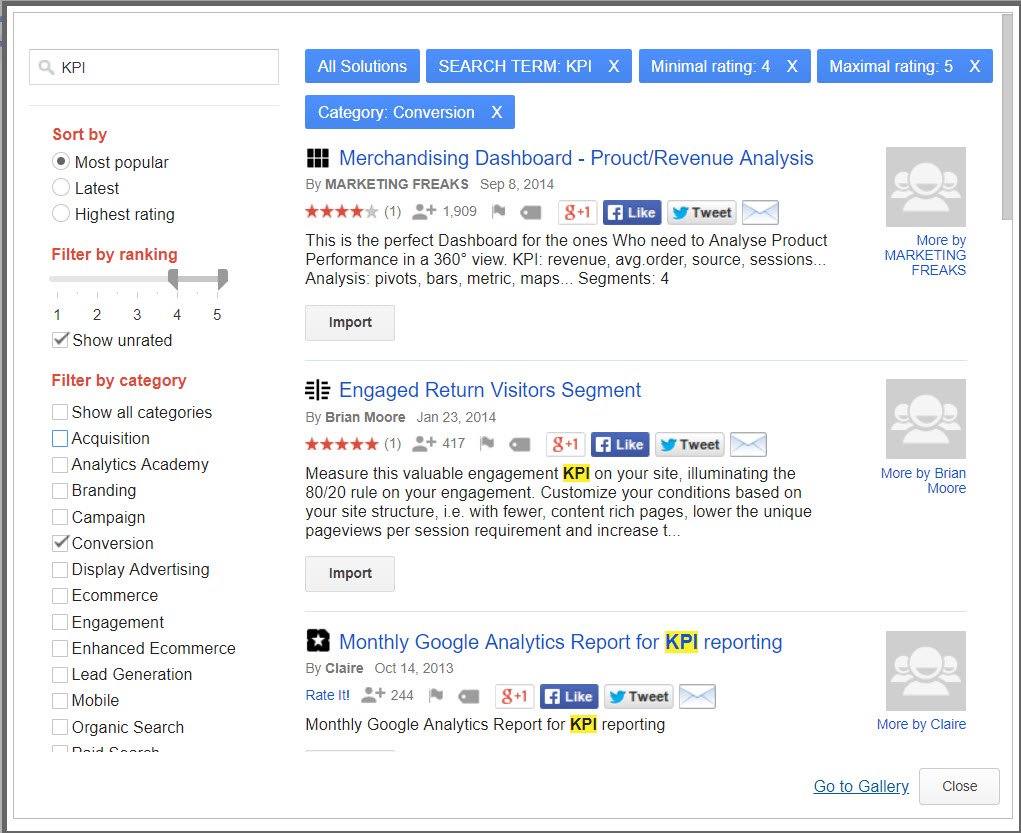The width and height of the screenshot is (1021, 833).
Task: Follow the Go to Gallery link
Action: tap(861, 786)
